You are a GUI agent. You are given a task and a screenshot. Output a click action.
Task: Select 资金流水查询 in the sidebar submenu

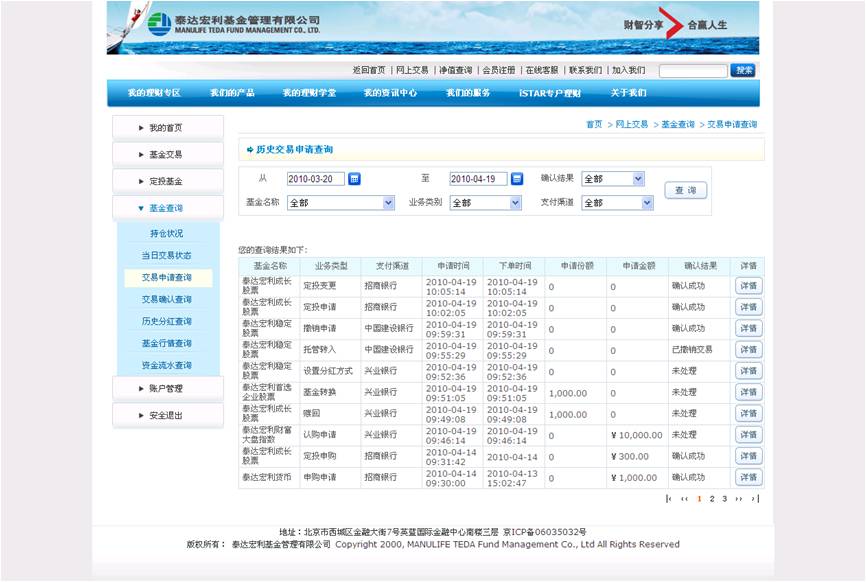tap(167, 366)
